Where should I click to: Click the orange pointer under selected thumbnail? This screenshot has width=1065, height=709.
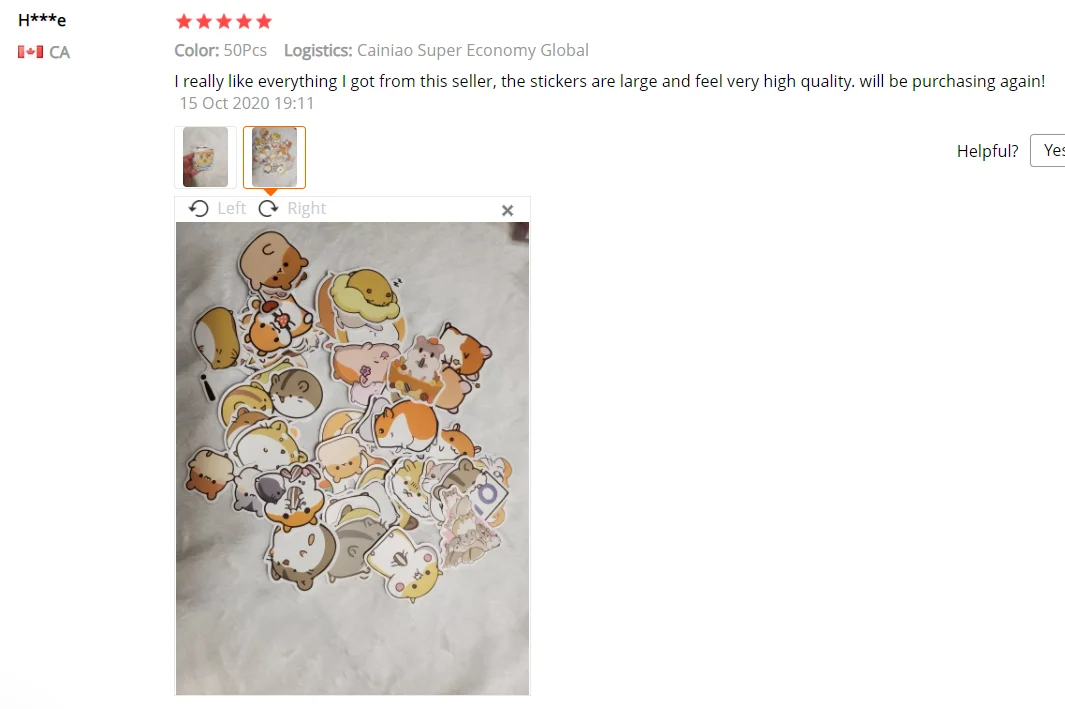click(x=270, y=192)
